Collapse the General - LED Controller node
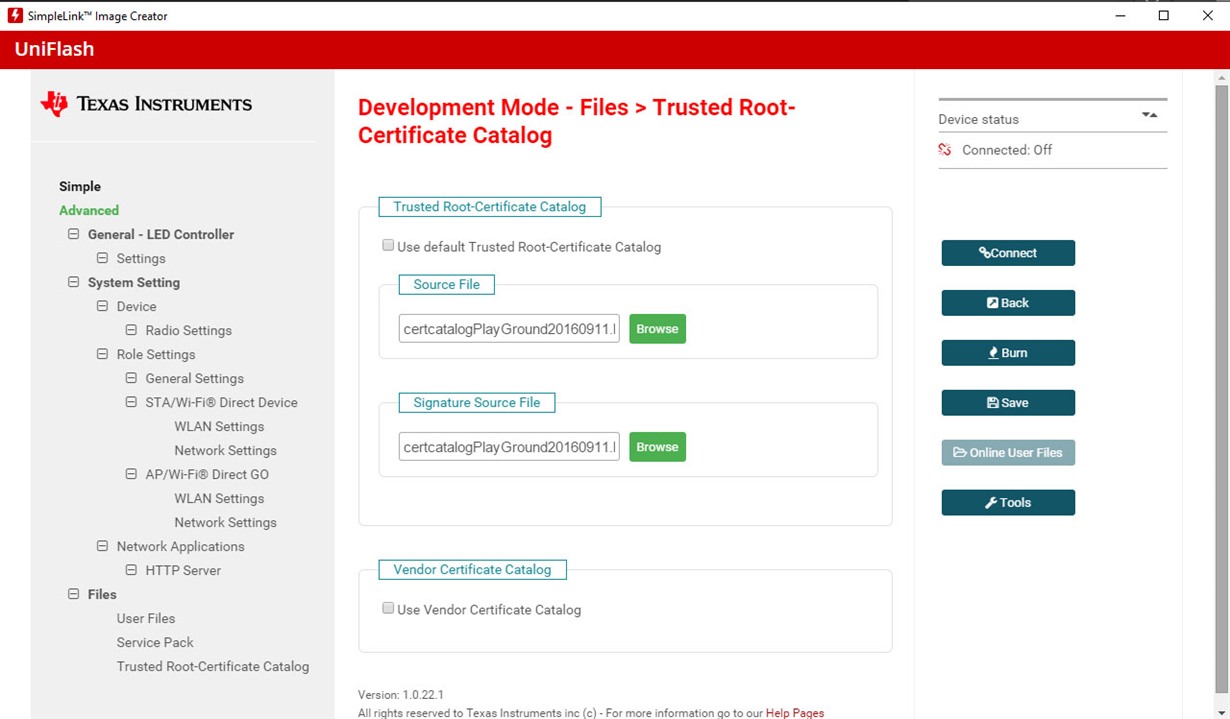The height and width of the screenshot is (719, 1230). 73,234
